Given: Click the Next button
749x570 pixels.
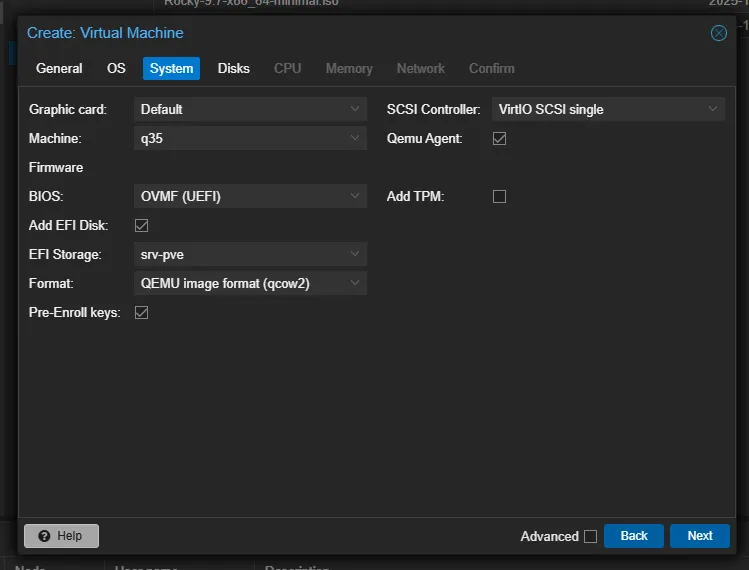Looking at the screenshot, I should tap(700, 536).
